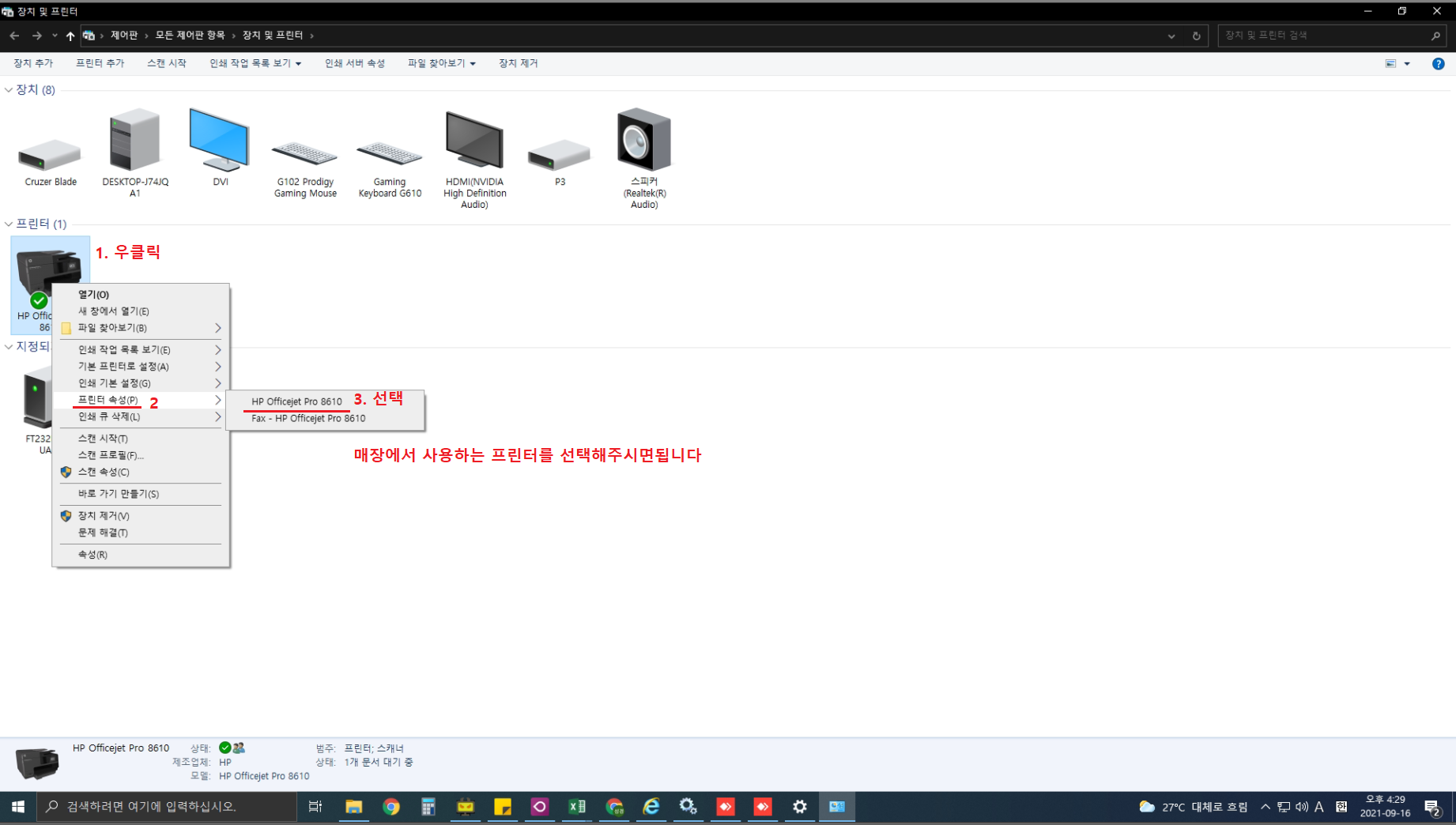Open the notification center icon
This screenshot has height=825, width=1456.
(x=1432, y=807)
